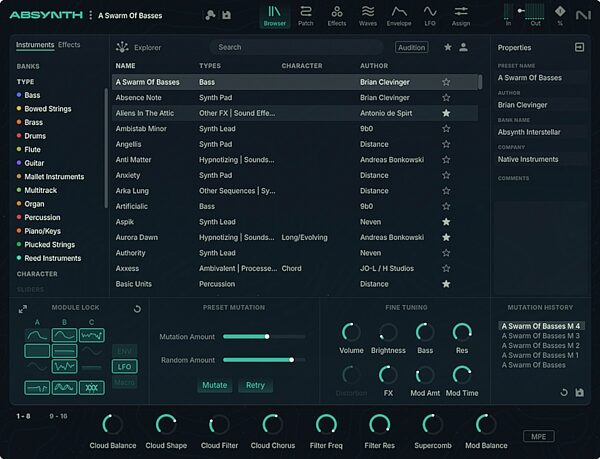
Task: Adjust the Random Amount slider
Action: (264, 360)
